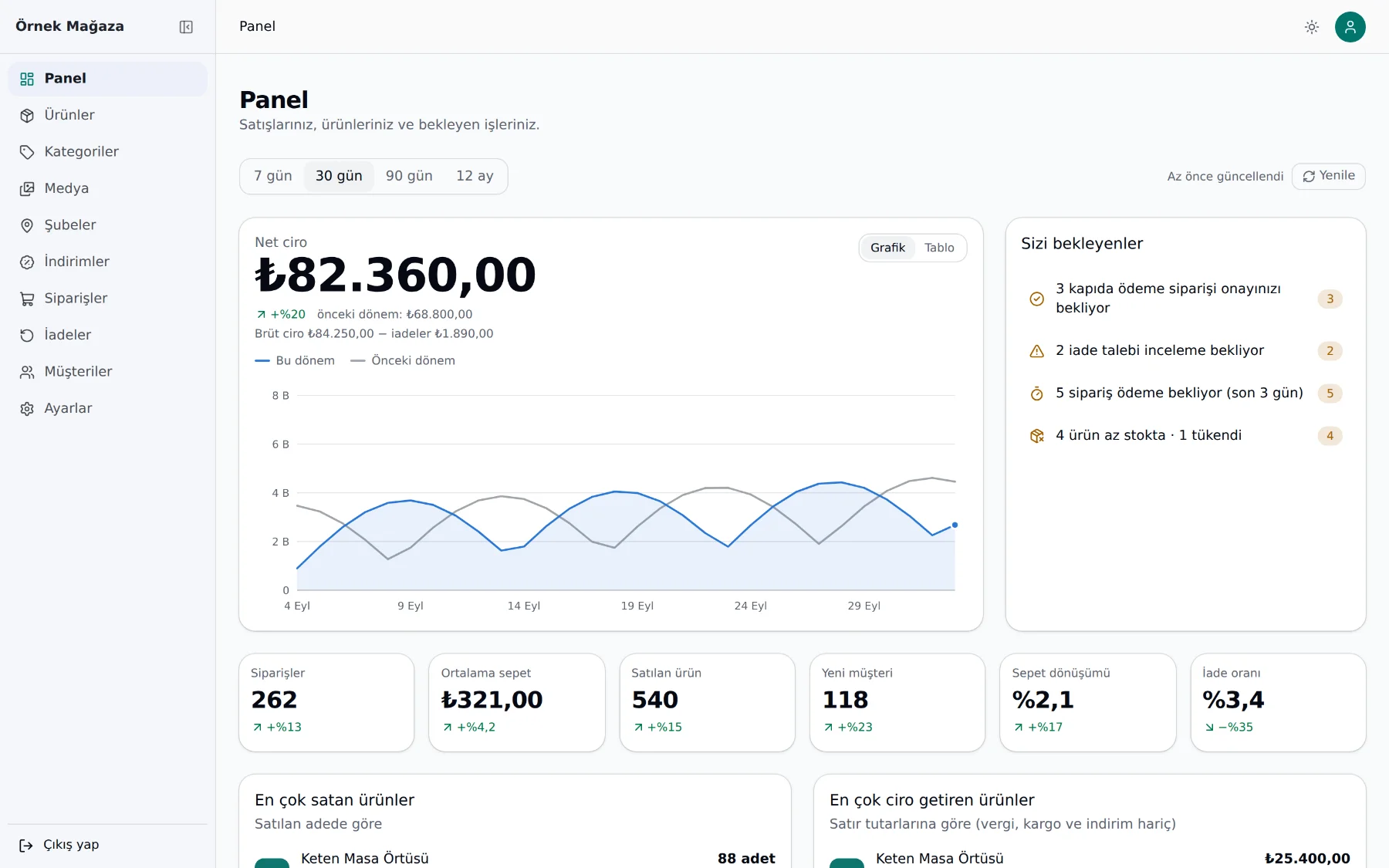Click the İade oranı %3,4 card
Image resolution: width=1389 pixels, height=868 pixels.
point(1278,703)
